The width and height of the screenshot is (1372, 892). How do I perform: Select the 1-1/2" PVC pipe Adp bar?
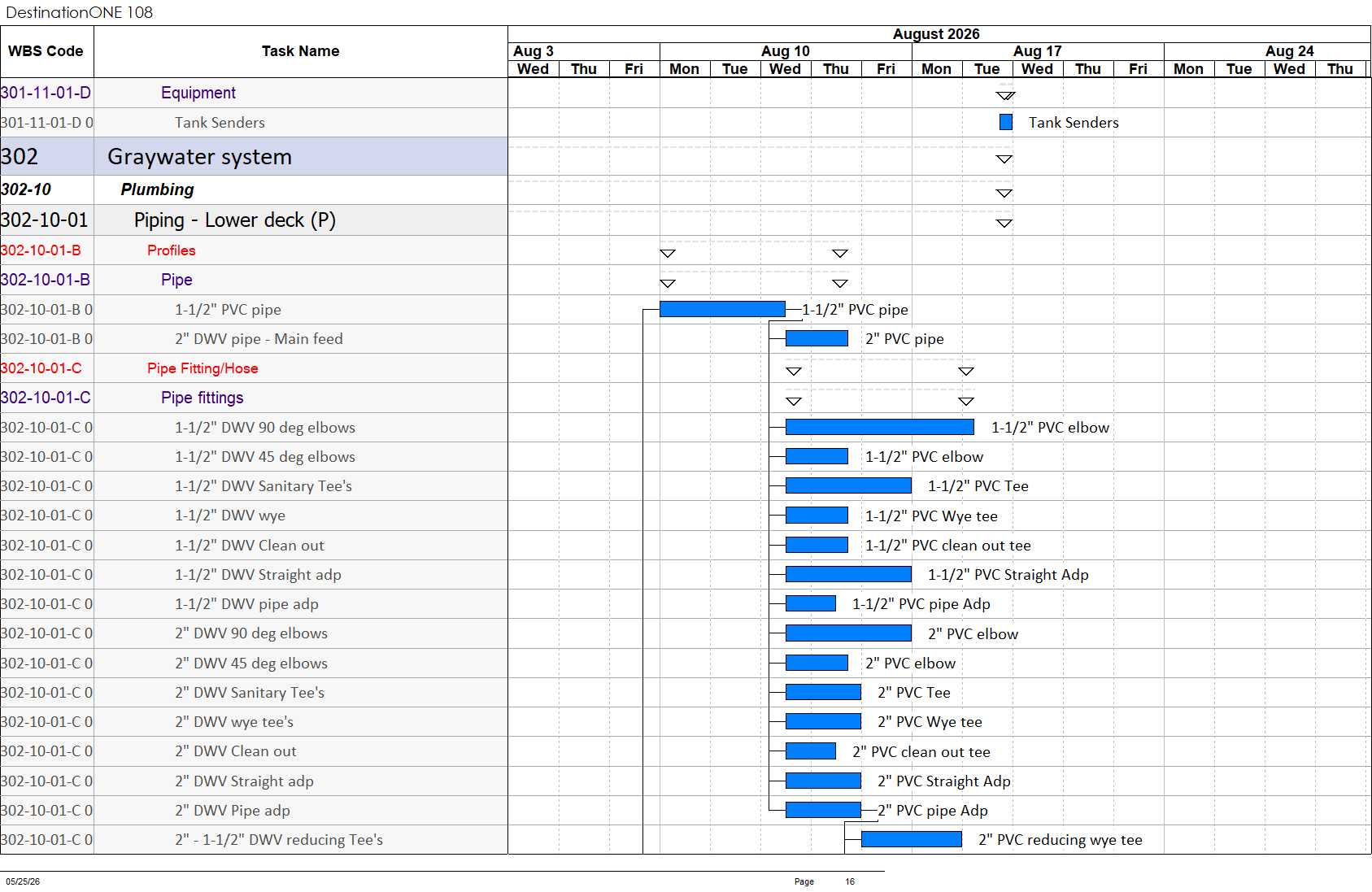pos(811,603)
